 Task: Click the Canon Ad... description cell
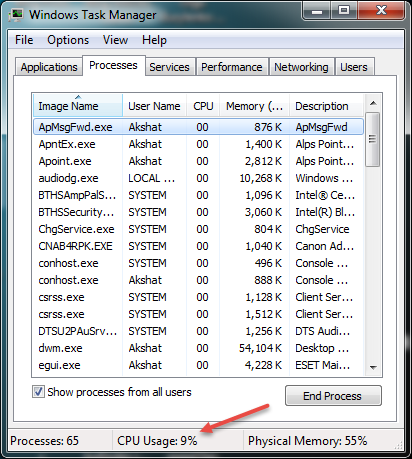tap(325, 246)
